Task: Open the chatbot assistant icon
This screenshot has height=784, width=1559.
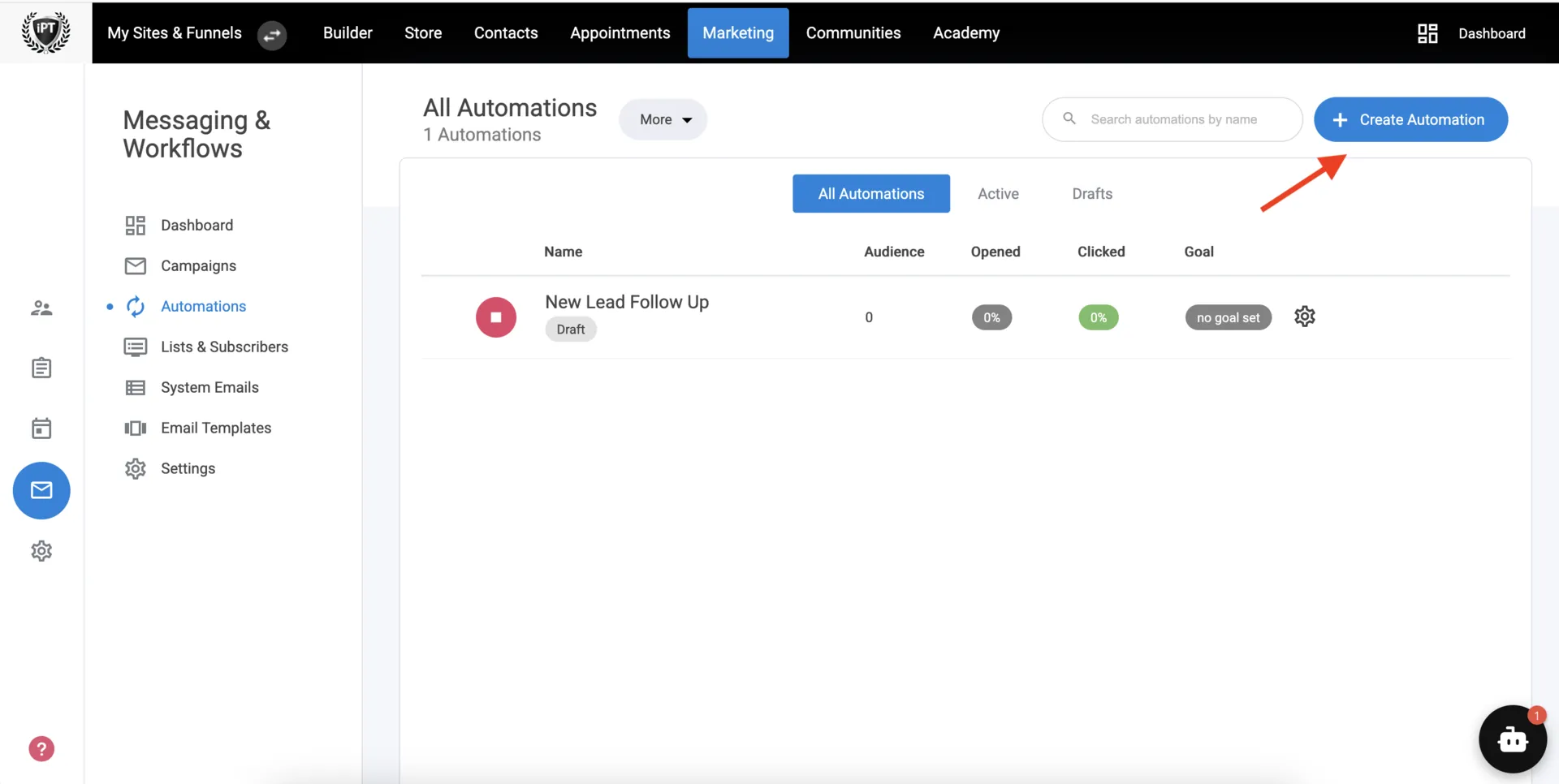Action: click(x=1513, y=739)
